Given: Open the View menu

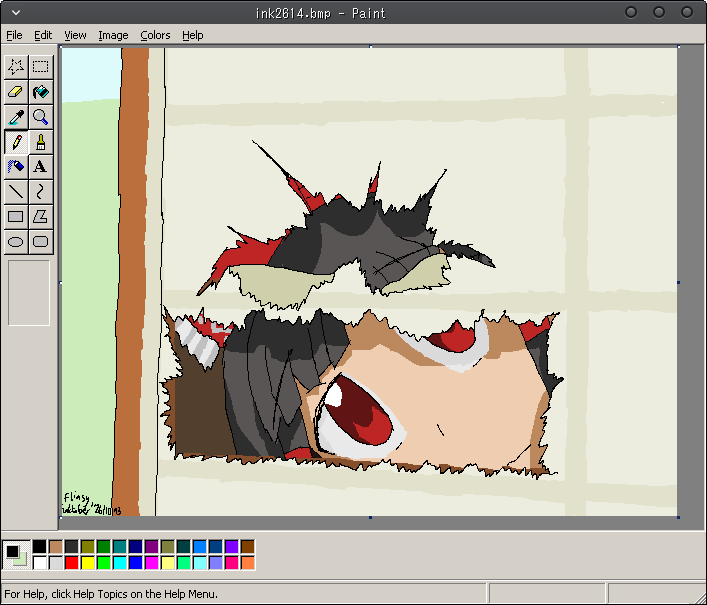Looking at the screenshot, I should pyautogui.click(x=75, y=35).
